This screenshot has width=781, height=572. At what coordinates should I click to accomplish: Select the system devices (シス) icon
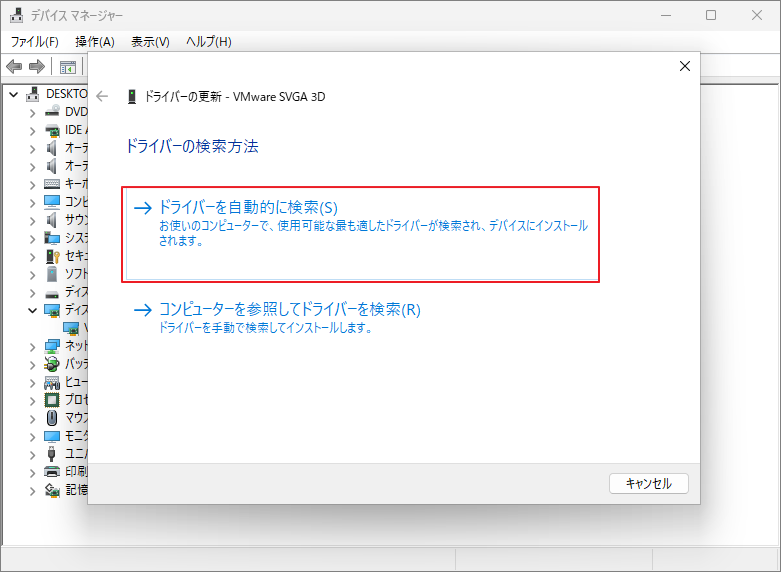(x=52, y=238)
